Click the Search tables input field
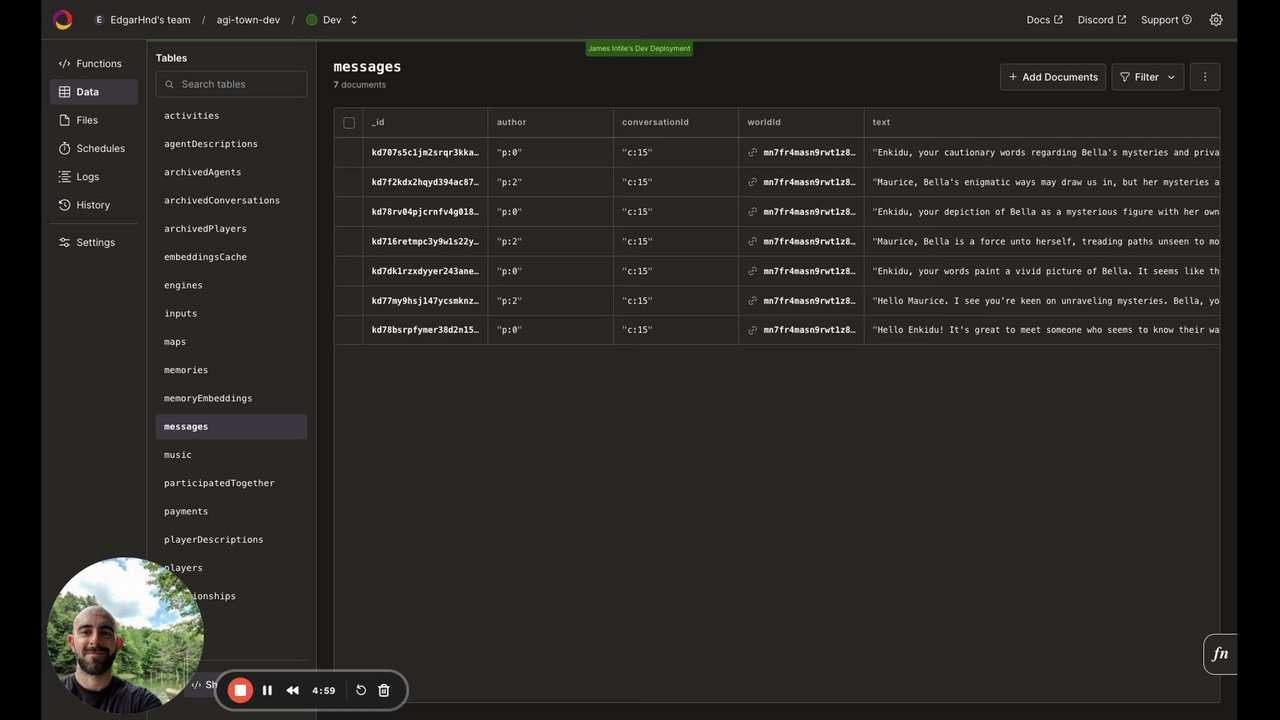The width and height of the screenshot is (1280, 720). point(232,84)
